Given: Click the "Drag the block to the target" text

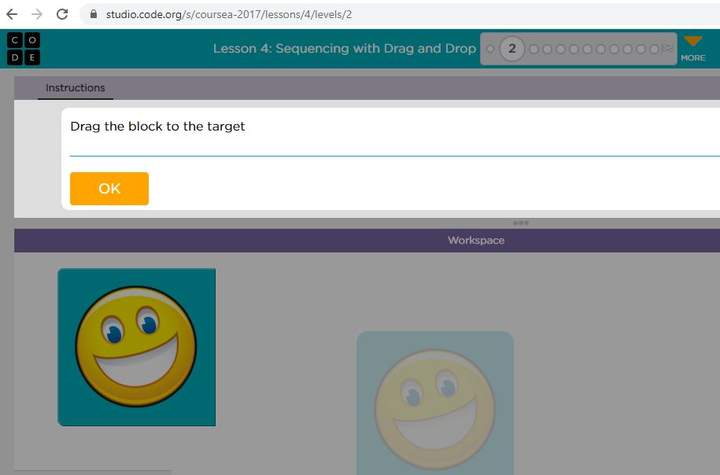Looking at the screenshot, I should pyautogui.click(x=157, y=127).
